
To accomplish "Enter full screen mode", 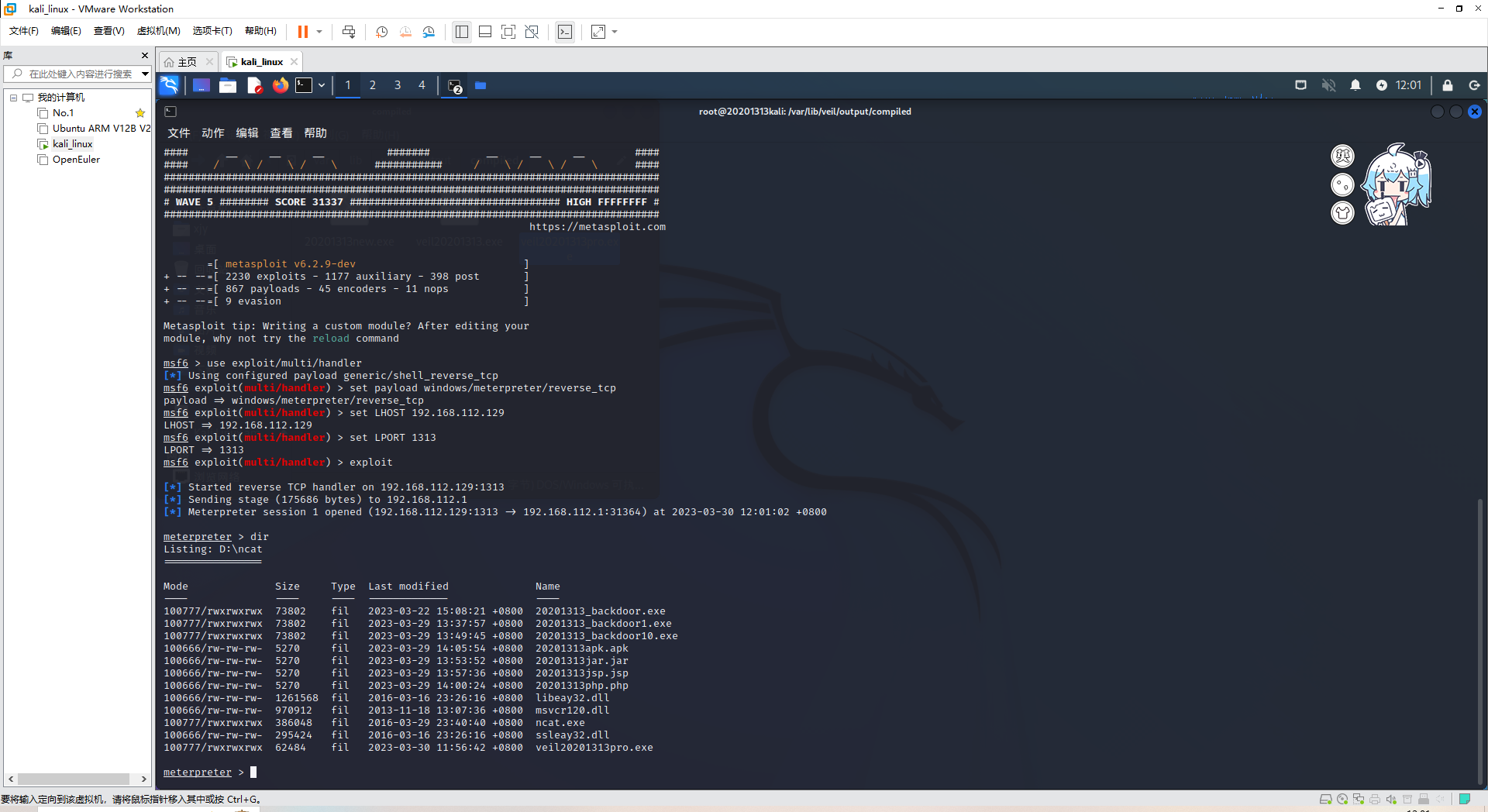I will point(508,32).
